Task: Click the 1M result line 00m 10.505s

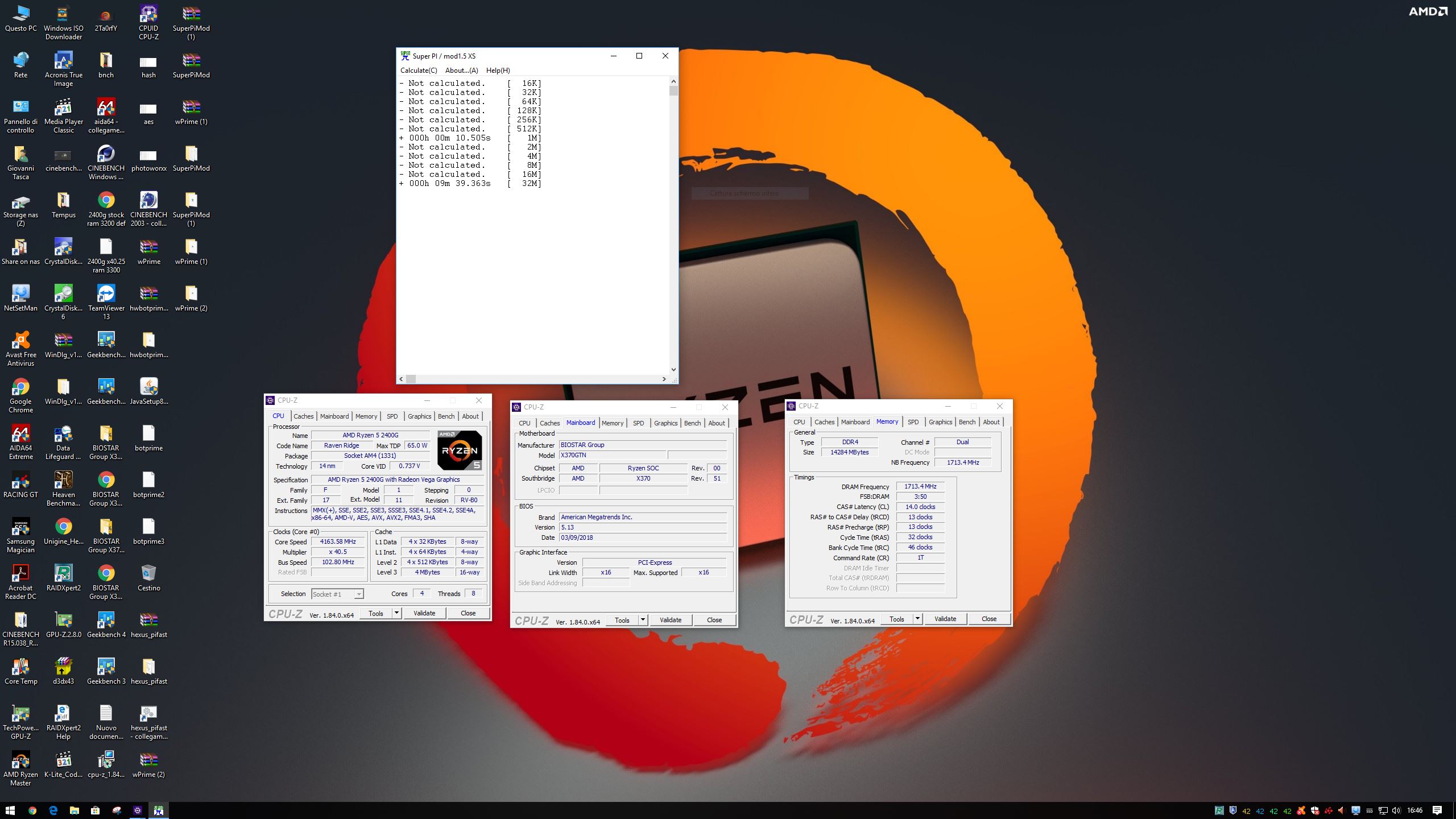Action: click(x=470, y=138)
